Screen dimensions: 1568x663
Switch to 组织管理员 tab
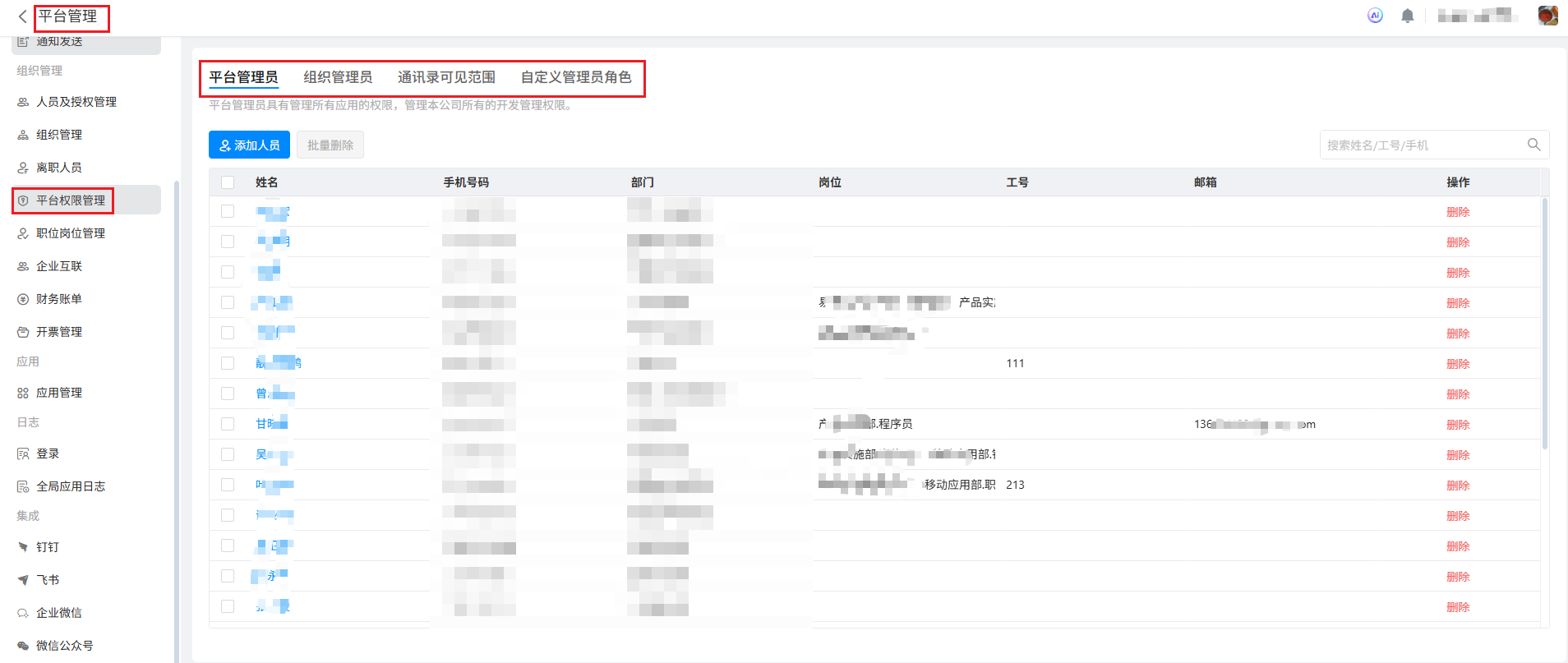click(x=337, y=77)
